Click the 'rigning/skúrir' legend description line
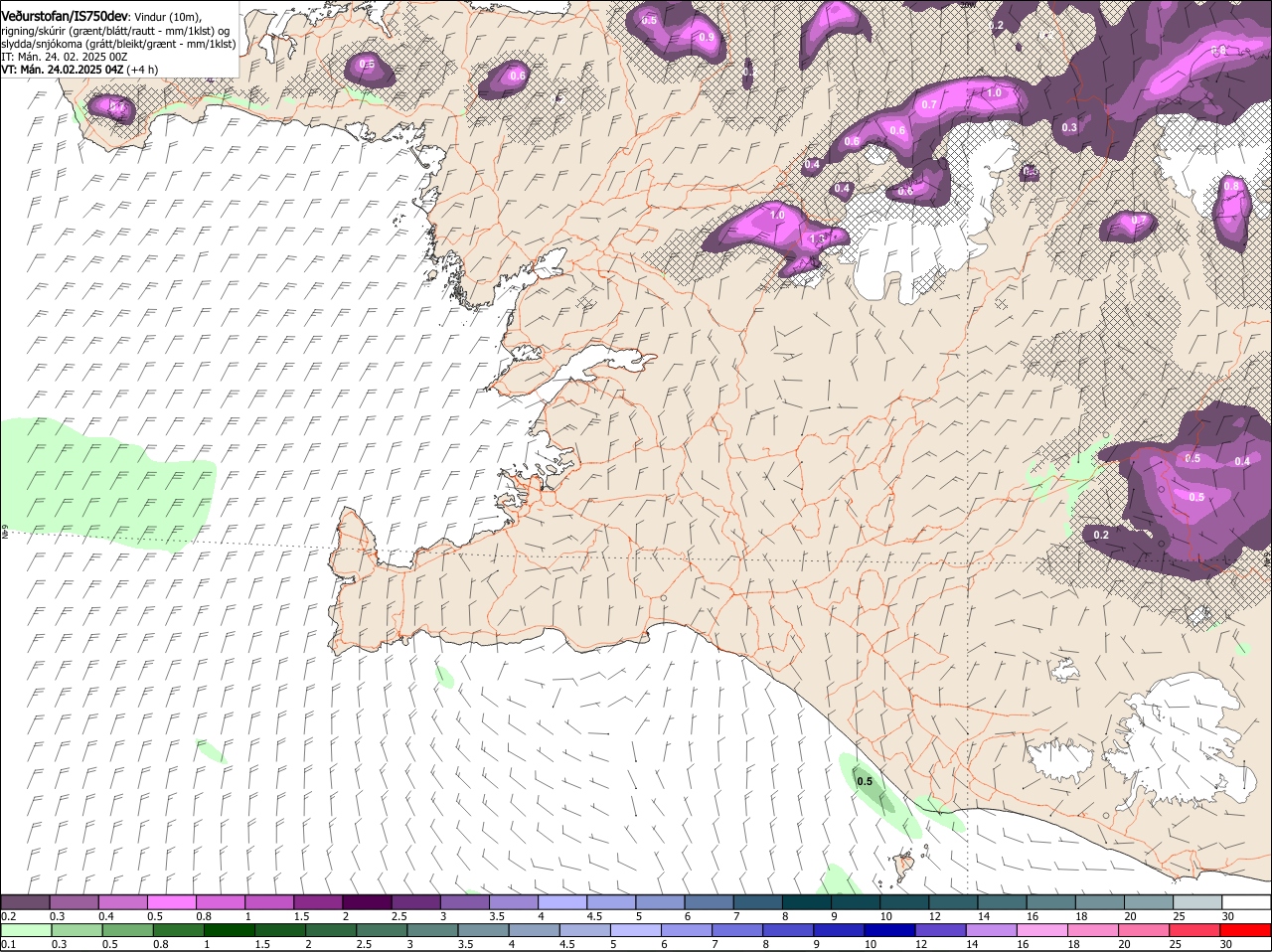This screenshot has height=952, width=1272. pos(115,31)
